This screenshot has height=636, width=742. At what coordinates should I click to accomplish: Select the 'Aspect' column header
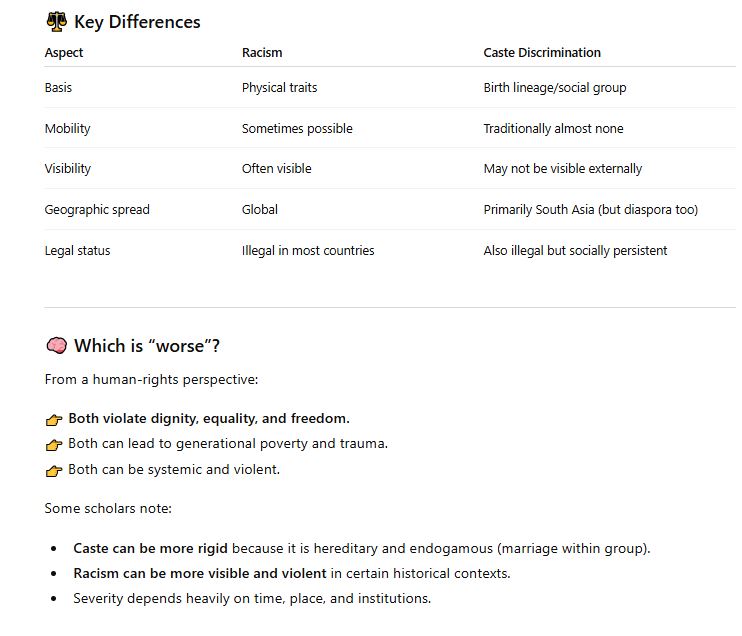click(x=64, y=52)
